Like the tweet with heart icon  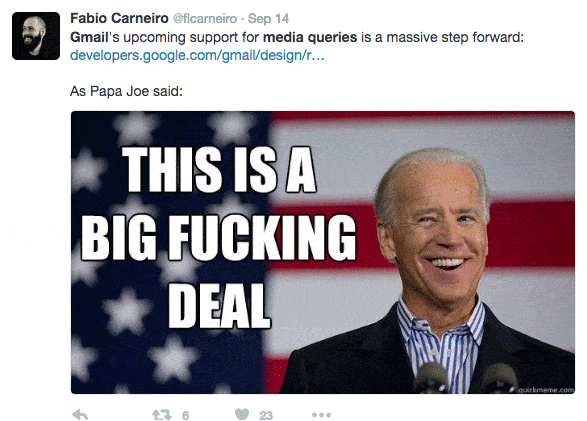click(242, 414)
